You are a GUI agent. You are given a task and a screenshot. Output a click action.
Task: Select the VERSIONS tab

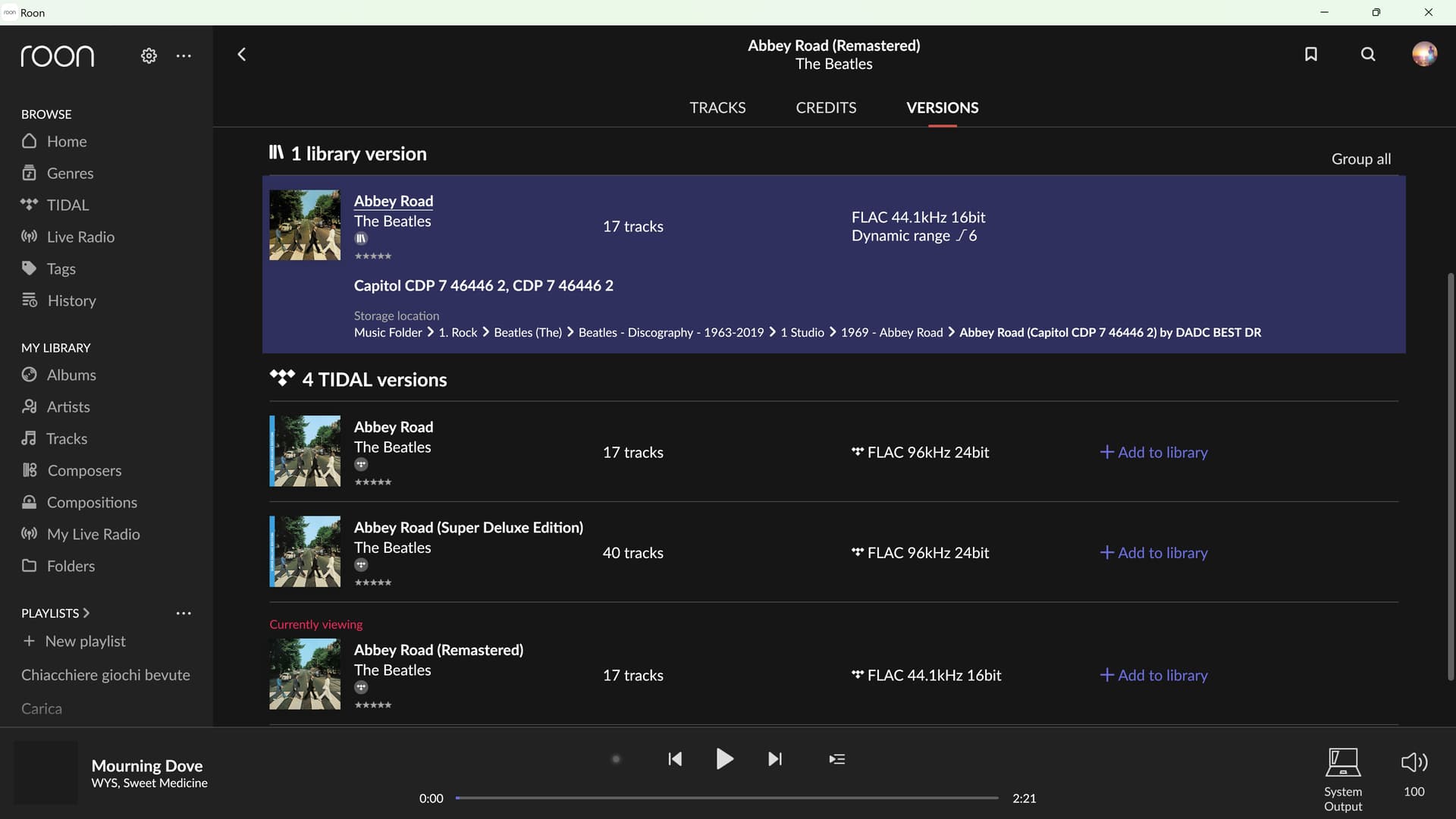(942, 108)
